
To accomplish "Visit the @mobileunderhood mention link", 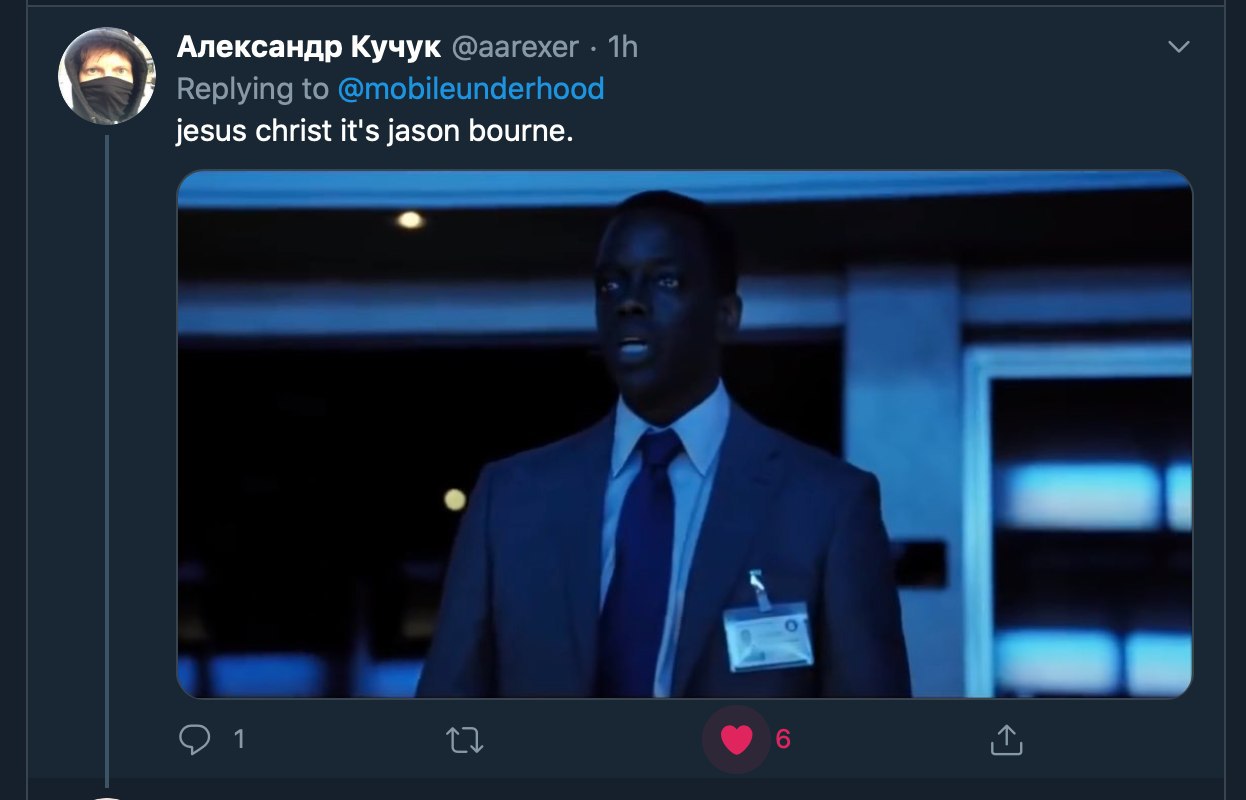I will pyautogui.click(x=471, y=89).
